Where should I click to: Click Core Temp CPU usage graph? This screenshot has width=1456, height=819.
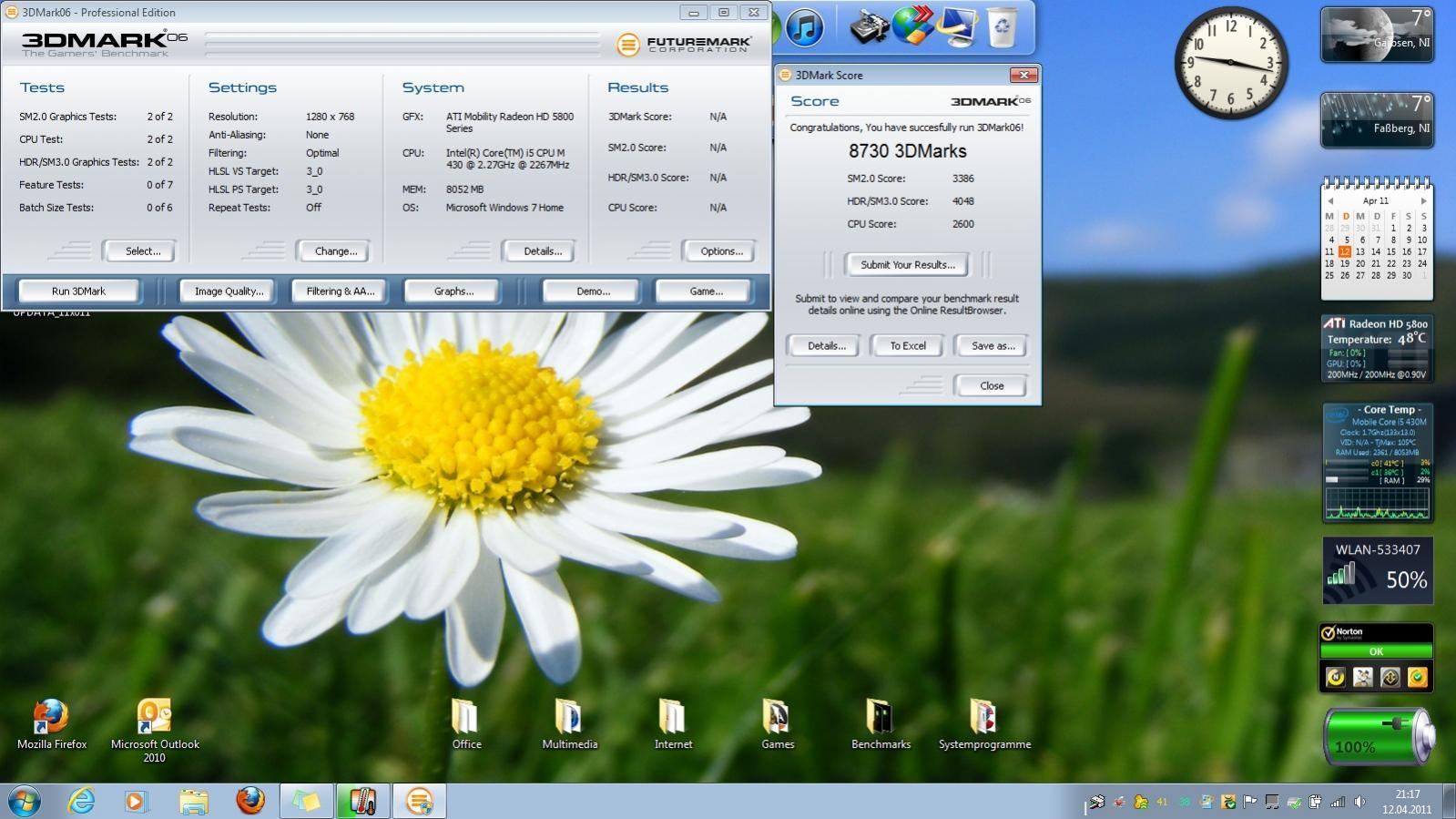point(1377,504)
